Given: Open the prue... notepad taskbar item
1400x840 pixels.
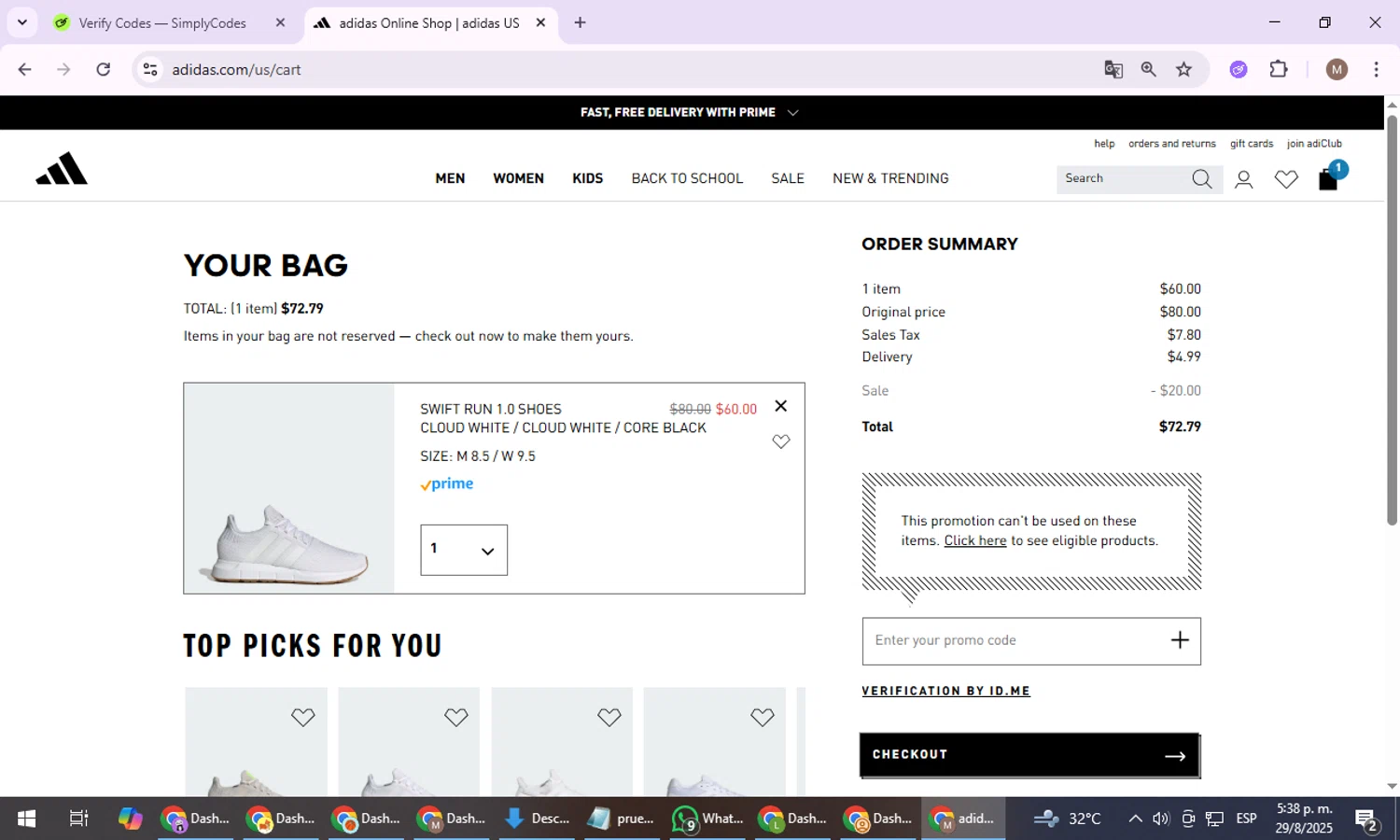Looking at the screenshot, I should click(x=623, y=819).
